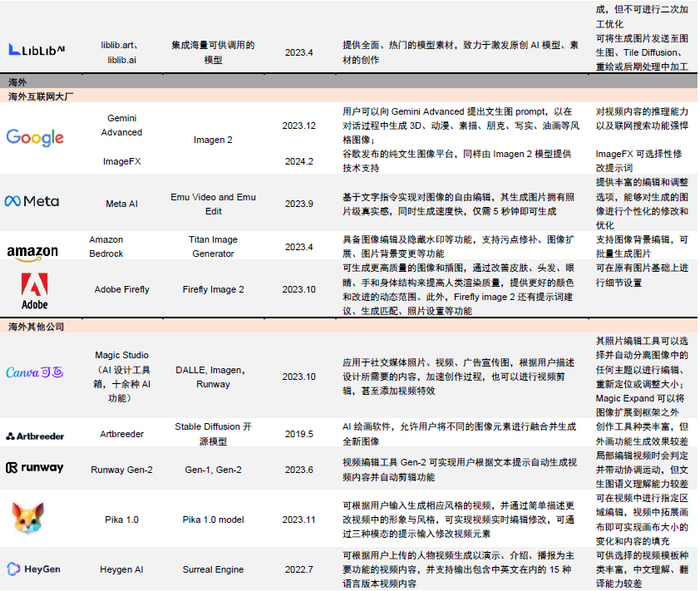Click the Artbreeder product name cell
The height and width of the screenshot is (591, 700).
121,434
